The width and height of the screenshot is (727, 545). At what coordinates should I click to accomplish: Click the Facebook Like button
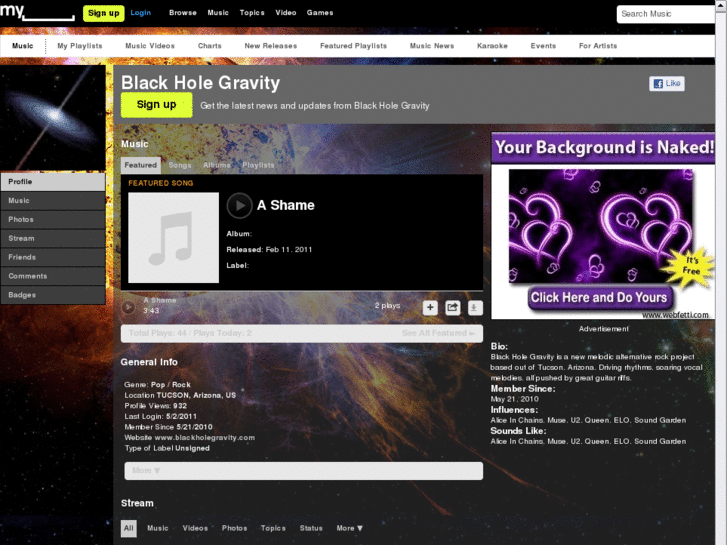[667, 83]
